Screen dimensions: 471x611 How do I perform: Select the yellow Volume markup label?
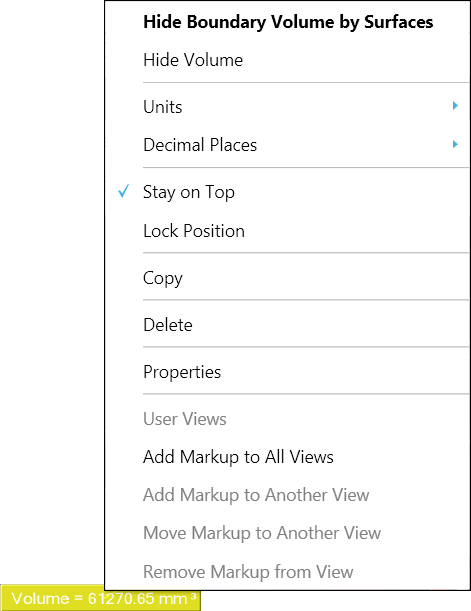point(100,598)
